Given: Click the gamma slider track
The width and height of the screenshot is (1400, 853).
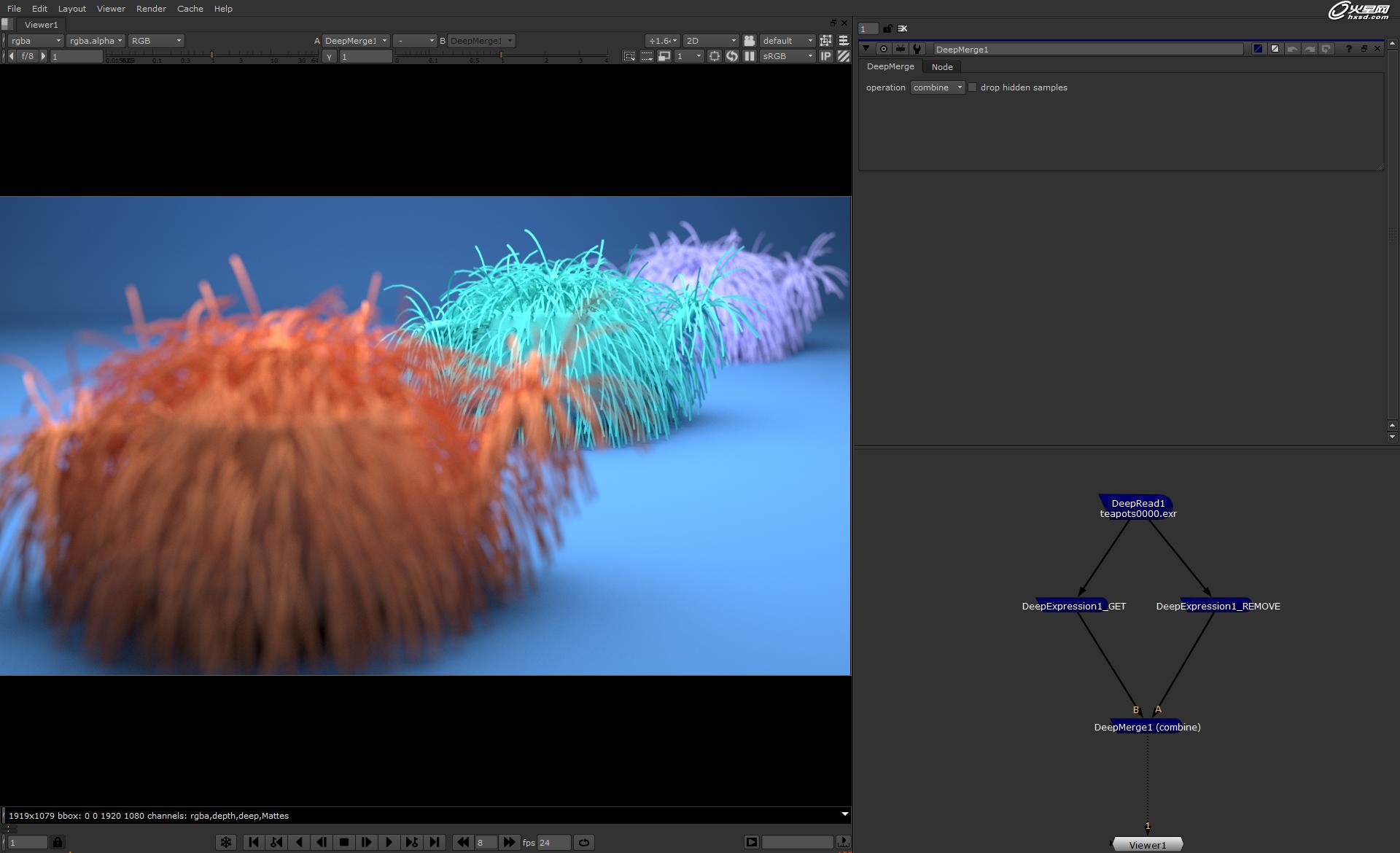Looking at the screenshot, I should [x=501, y=55].
